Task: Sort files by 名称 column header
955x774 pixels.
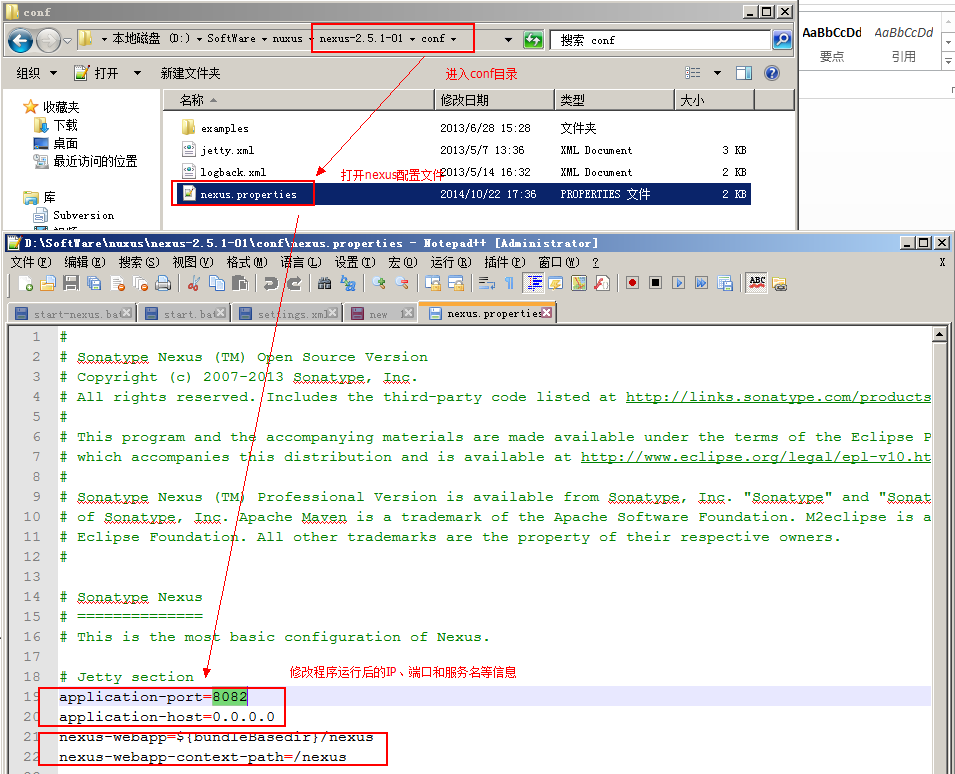Action: coord(298,100)
